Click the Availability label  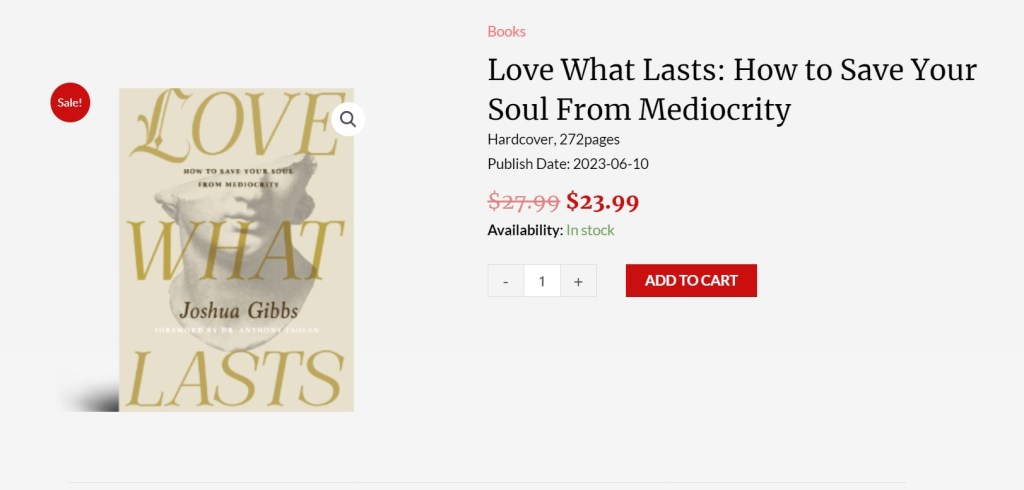point(525,230)
